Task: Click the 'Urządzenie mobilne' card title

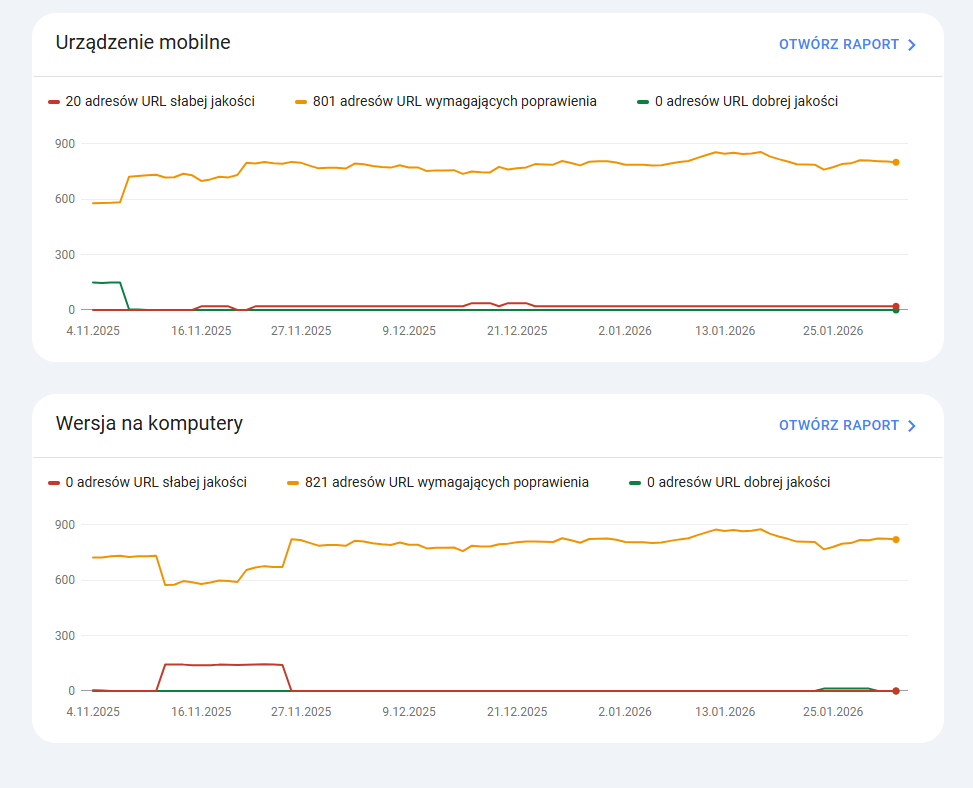Action: click(143, 42)
